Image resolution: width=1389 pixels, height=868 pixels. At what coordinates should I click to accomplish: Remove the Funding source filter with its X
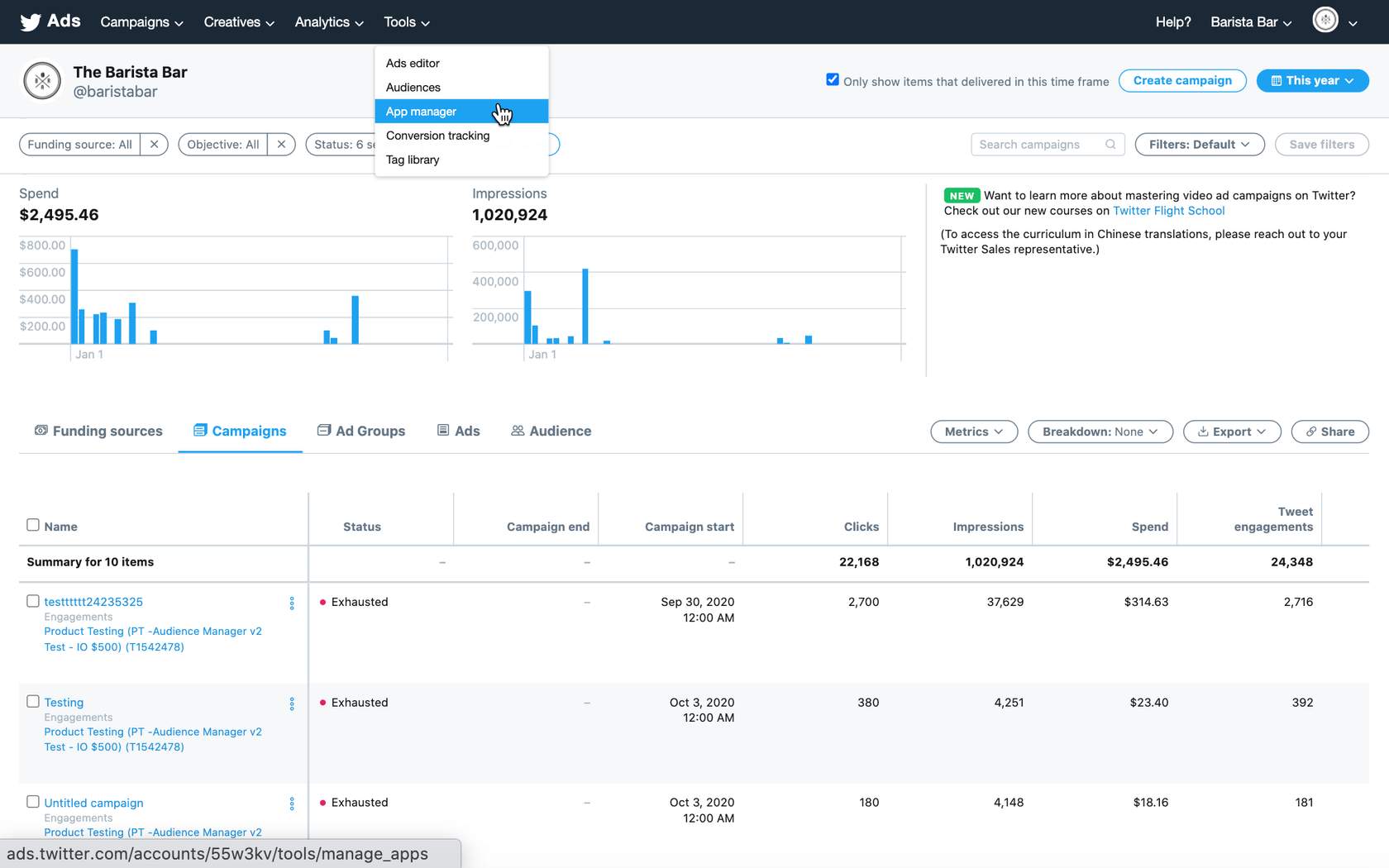[154, 145]
